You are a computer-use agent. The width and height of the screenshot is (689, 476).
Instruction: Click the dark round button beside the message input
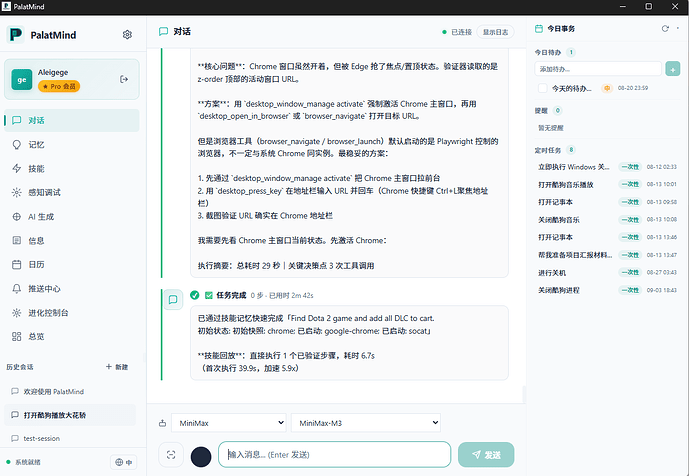point(201,457)
